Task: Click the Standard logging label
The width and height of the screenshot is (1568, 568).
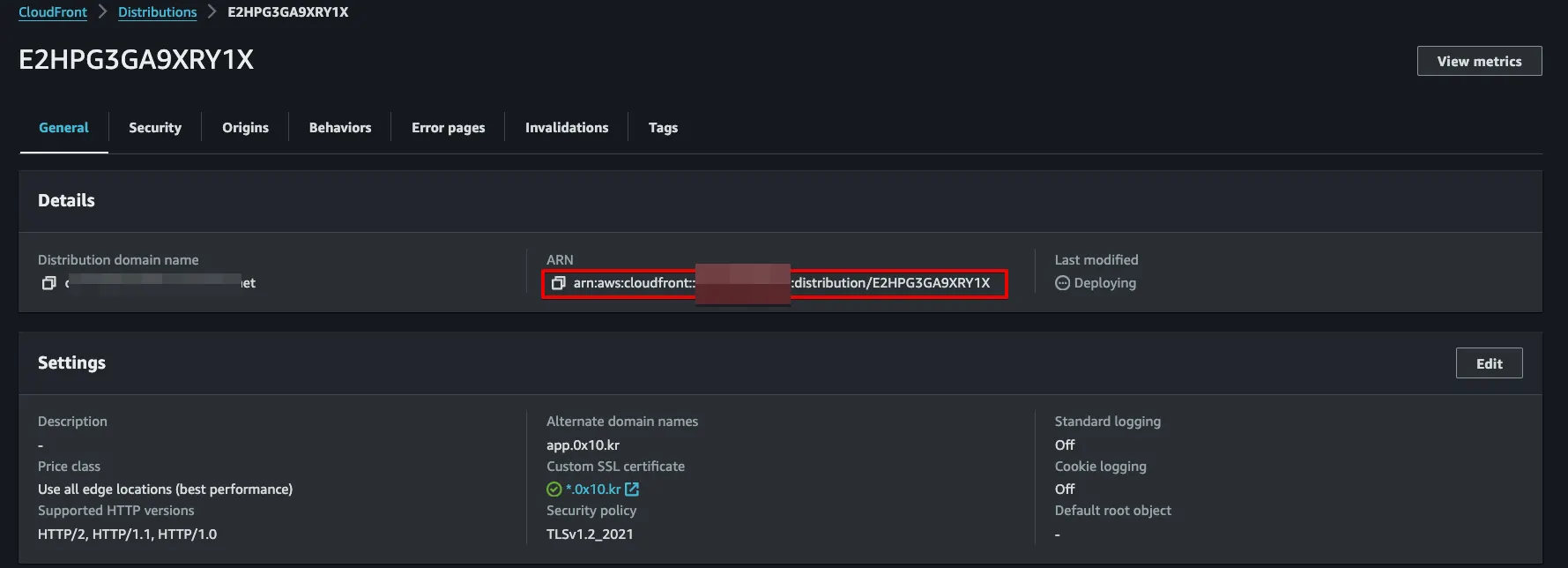Action: tap(1108, 422)
